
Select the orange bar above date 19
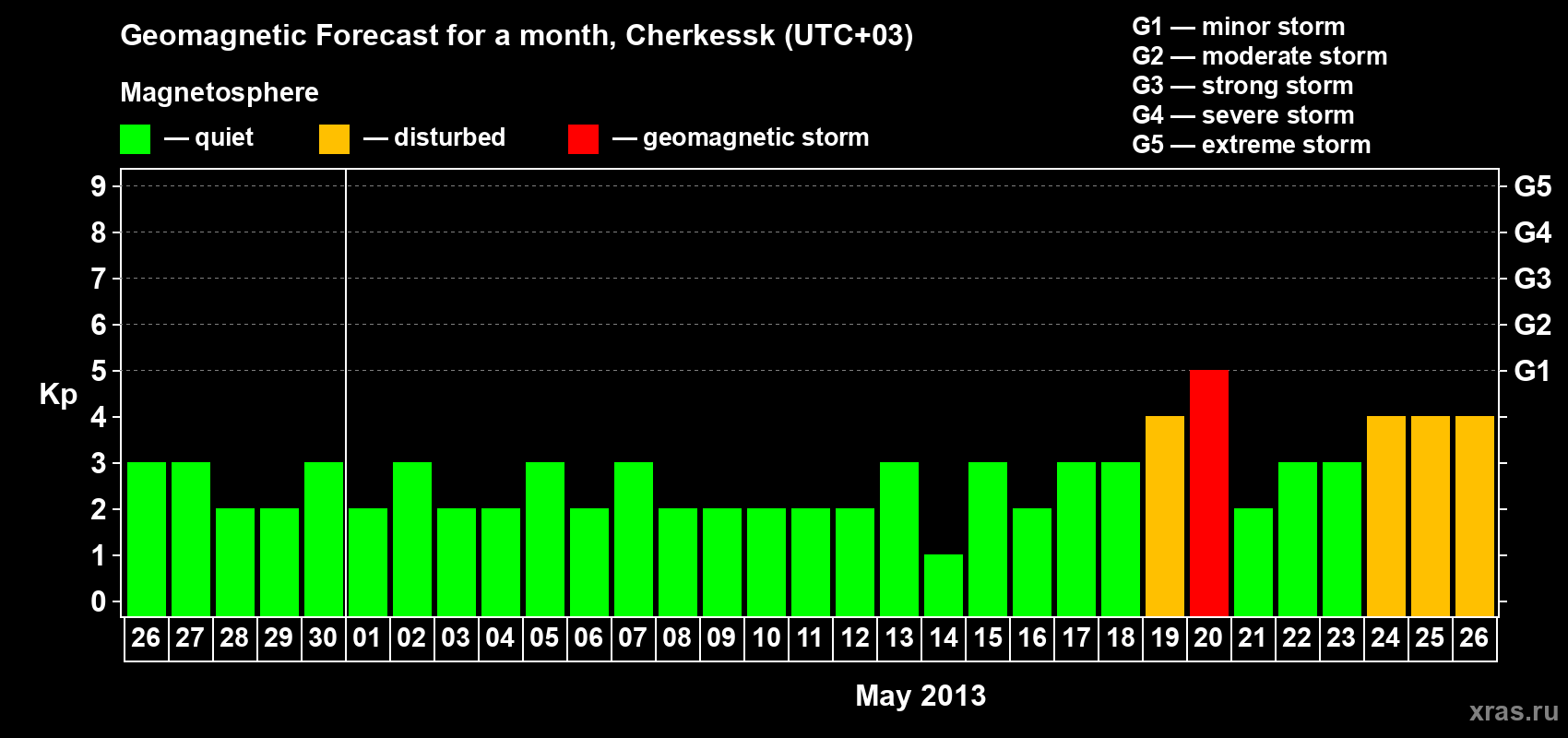pos(1165,516)
